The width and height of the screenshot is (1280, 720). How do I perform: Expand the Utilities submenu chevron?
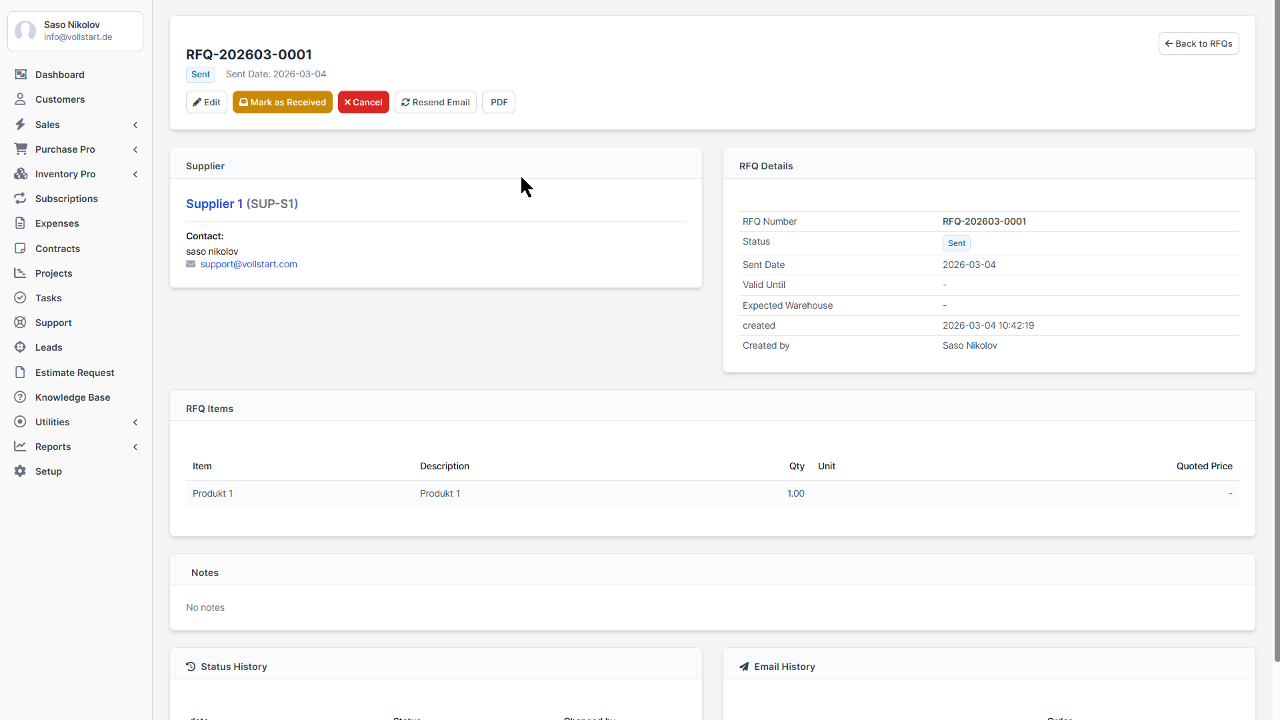(x=135, y=422)
